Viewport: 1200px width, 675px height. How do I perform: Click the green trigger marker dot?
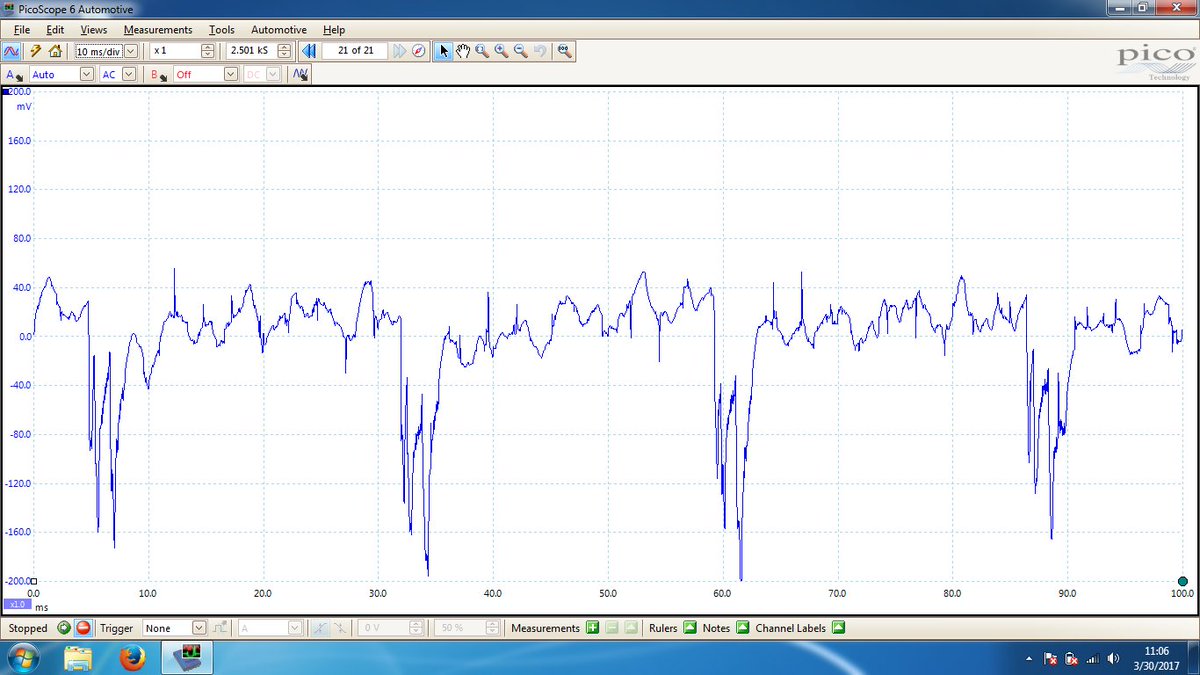[1183, 581]
